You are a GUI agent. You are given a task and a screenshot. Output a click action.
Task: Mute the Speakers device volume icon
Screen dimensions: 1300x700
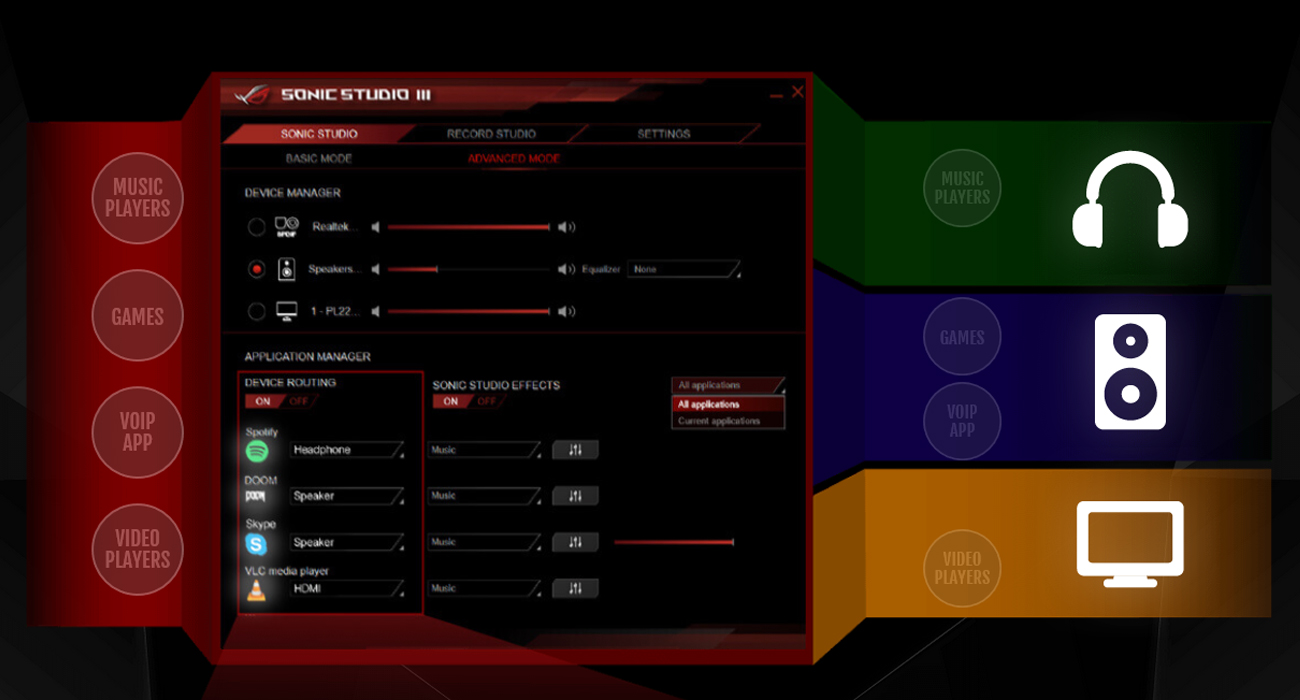376,269
